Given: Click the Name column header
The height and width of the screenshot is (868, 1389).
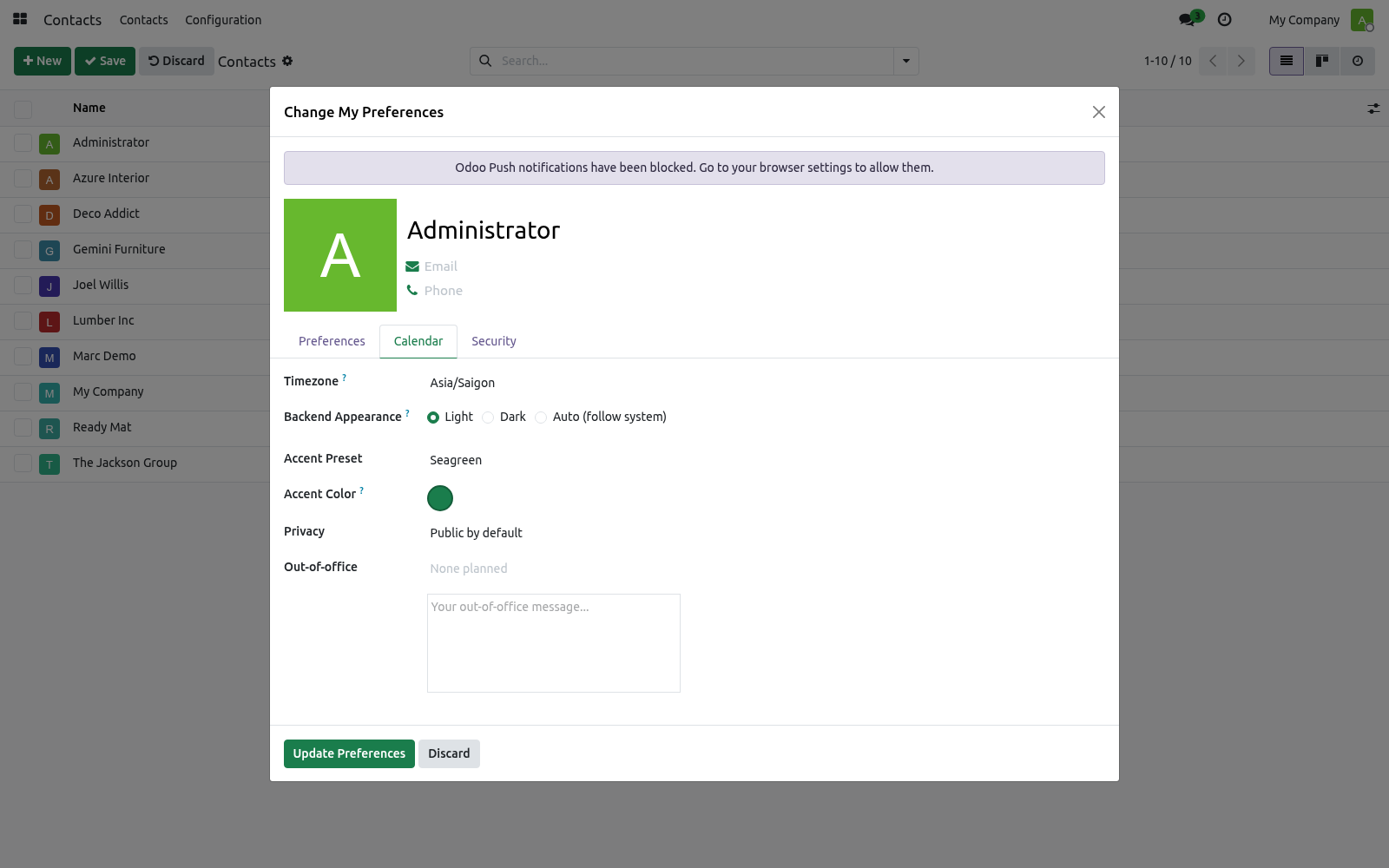Looking at the screenshot, I should click(x=89, y=108).
